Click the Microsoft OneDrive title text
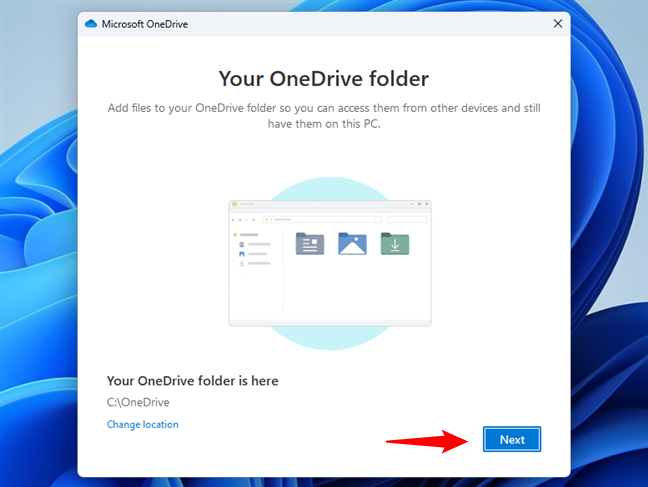This screenshot has height=487, width=648. point(145,24)
